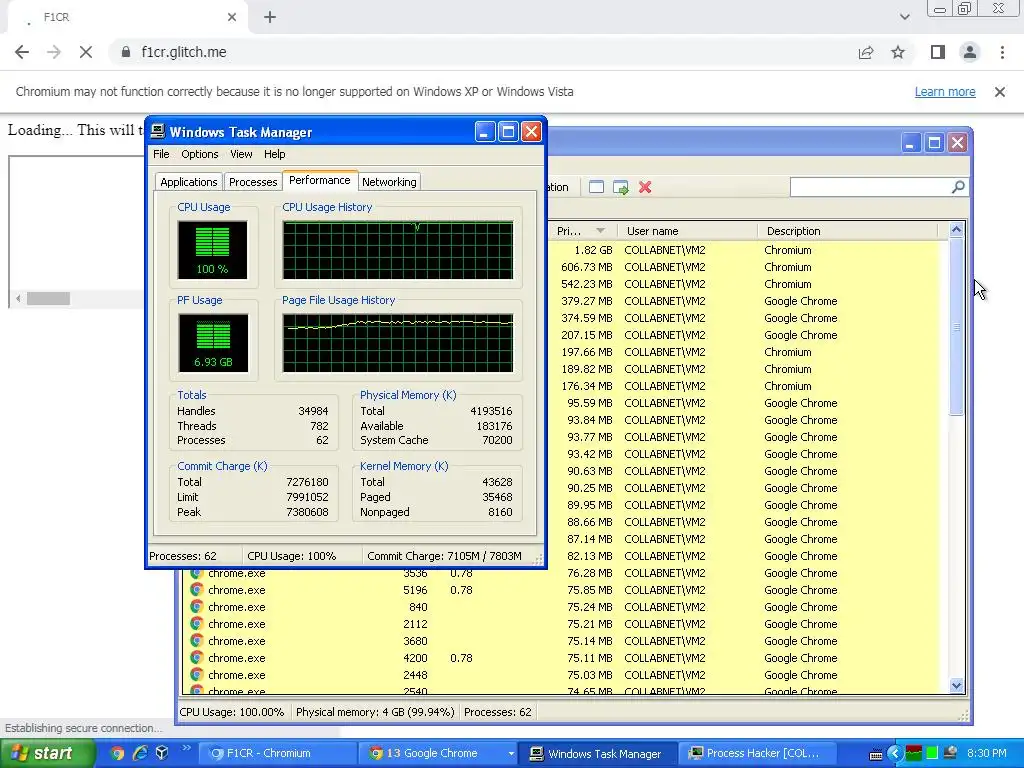Select the 379.27 MB Google Chrome row
This screenshot has height=768, width=1024.
748,301
